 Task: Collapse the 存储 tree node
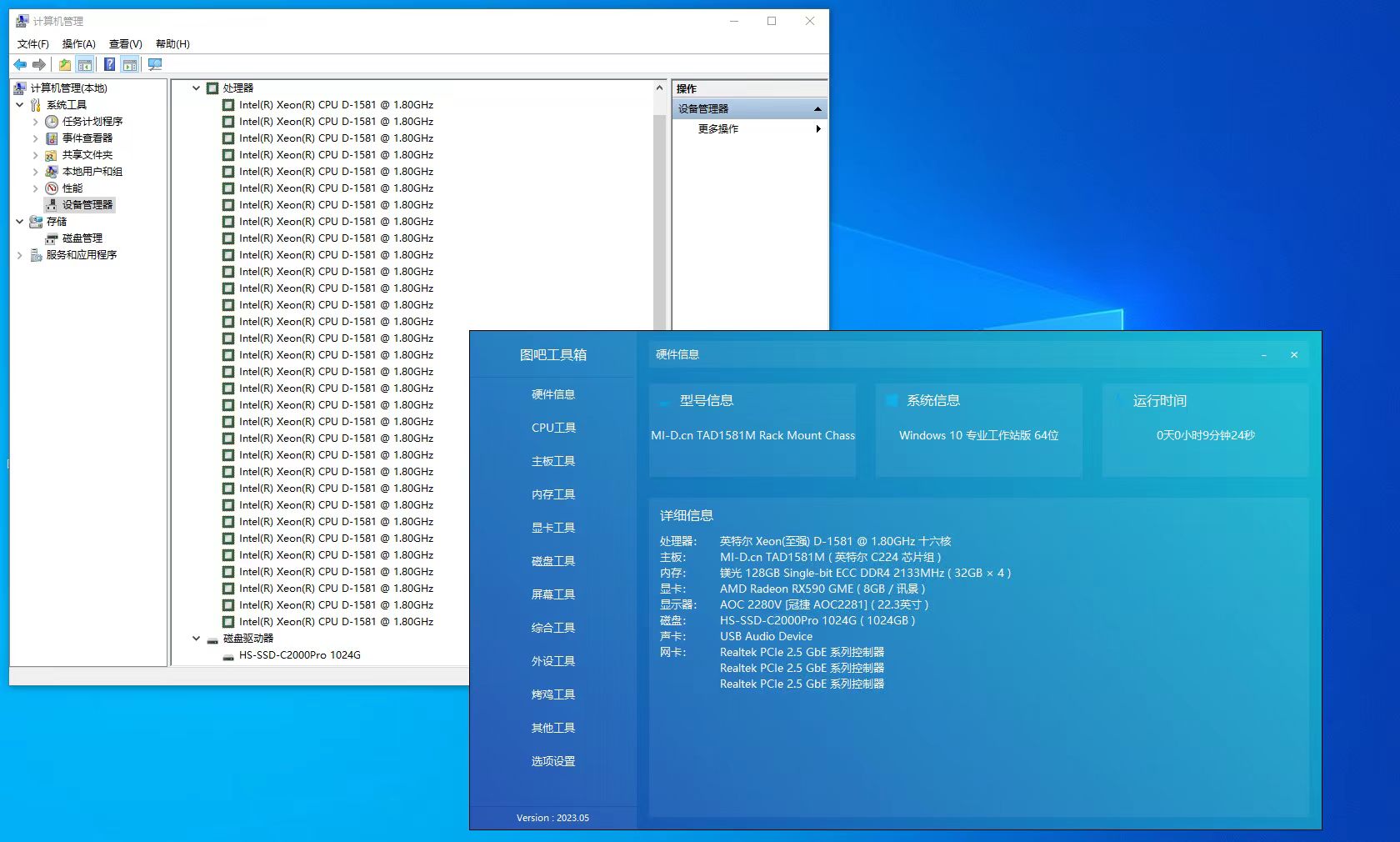pyautogui.click(x=20, y=221)
